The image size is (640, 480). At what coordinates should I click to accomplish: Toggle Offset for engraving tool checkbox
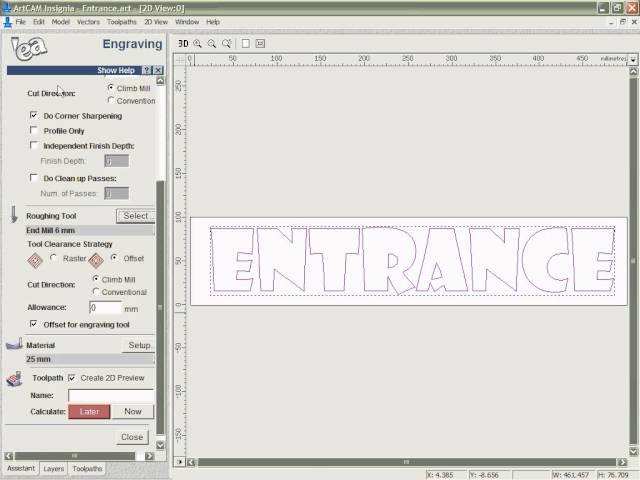(34, 324)
